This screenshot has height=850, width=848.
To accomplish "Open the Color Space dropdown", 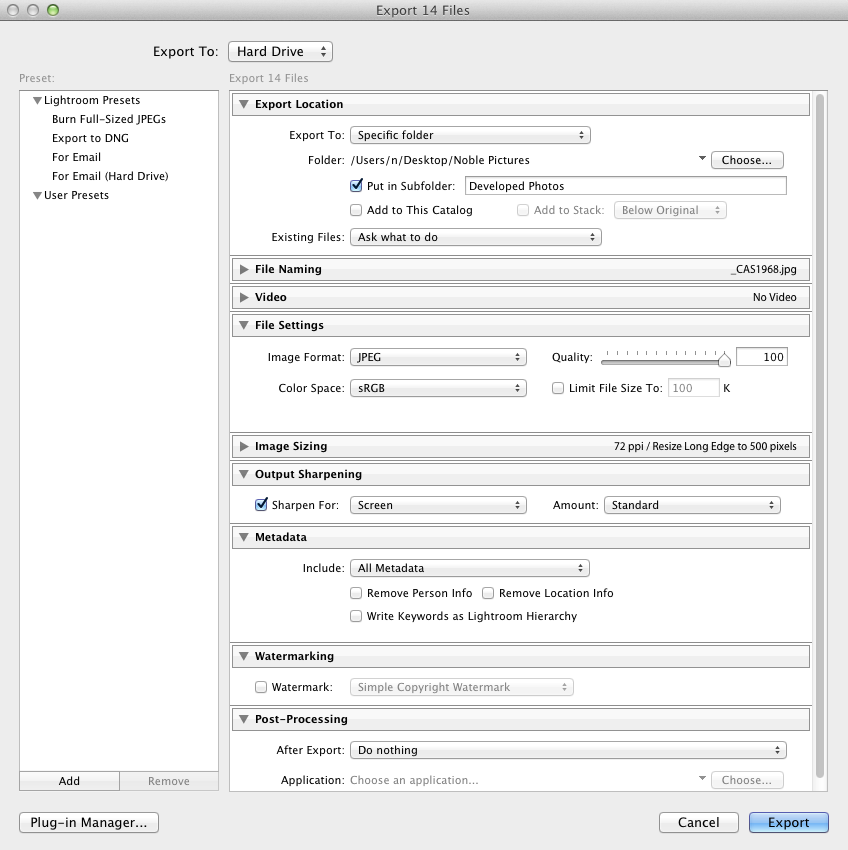I will (x=438, y=388).
